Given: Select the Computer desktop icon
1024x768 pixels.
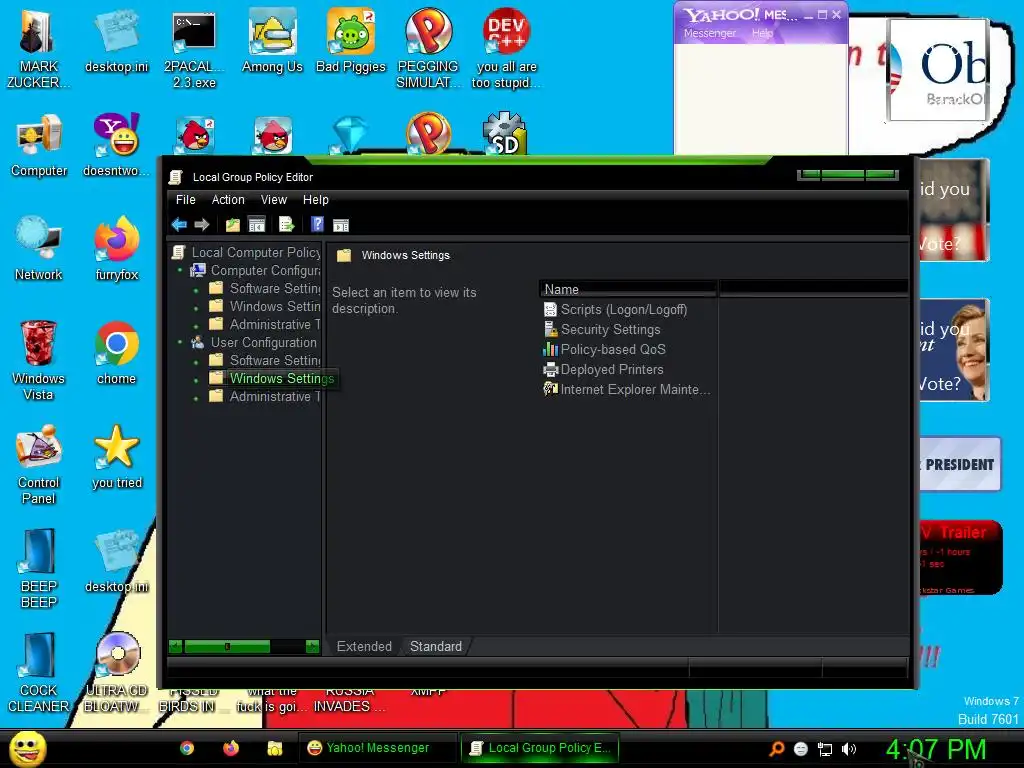Looking at the screenshot, I should [x=39, y=146].
